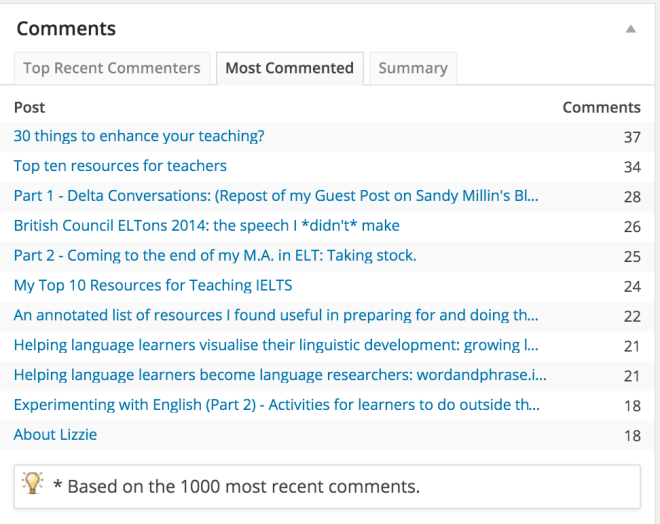Click the 1000 most recent comments note
660x524 pixels.
tap(236, 487)
